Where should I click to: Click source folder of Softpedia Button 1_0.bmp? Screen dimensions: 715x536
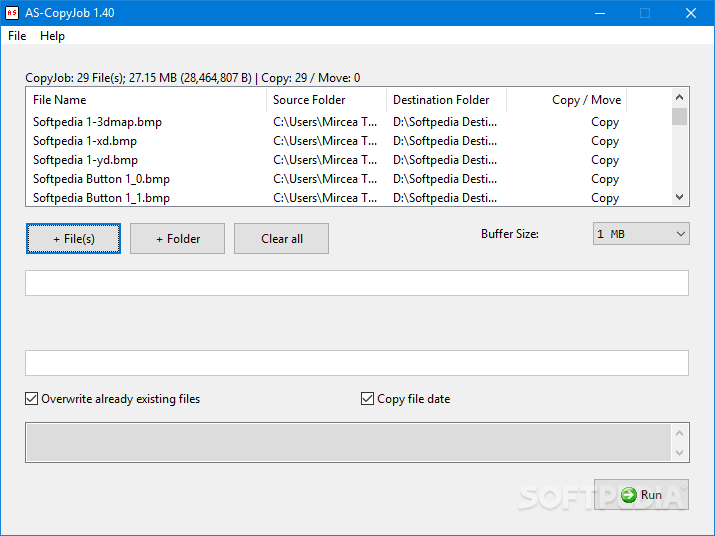325,179
